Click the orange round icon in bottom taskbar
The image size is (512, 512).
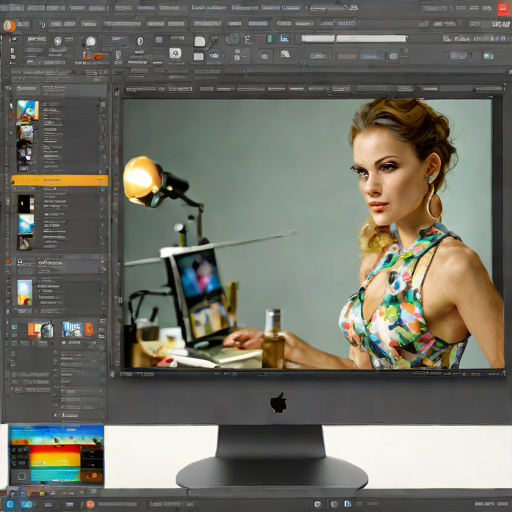tap(90, 504)
